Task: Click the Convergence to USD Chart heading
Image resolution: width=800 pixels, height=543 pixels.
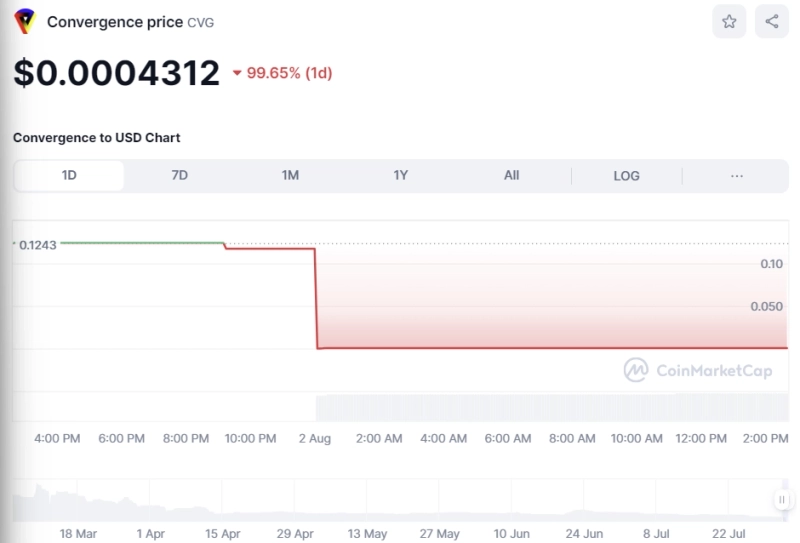Action: [97, 137]
